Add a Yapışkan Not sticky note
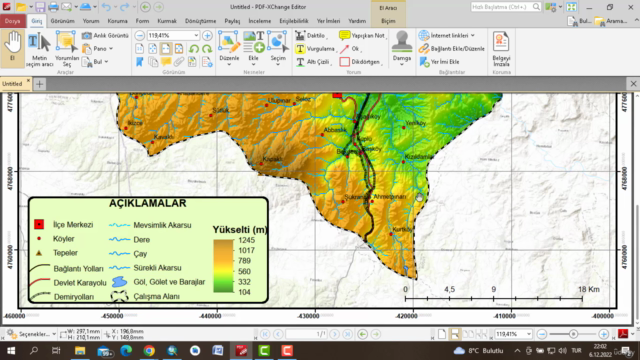The height and width of the screenshot is (360, 640). tap(362, 36)
